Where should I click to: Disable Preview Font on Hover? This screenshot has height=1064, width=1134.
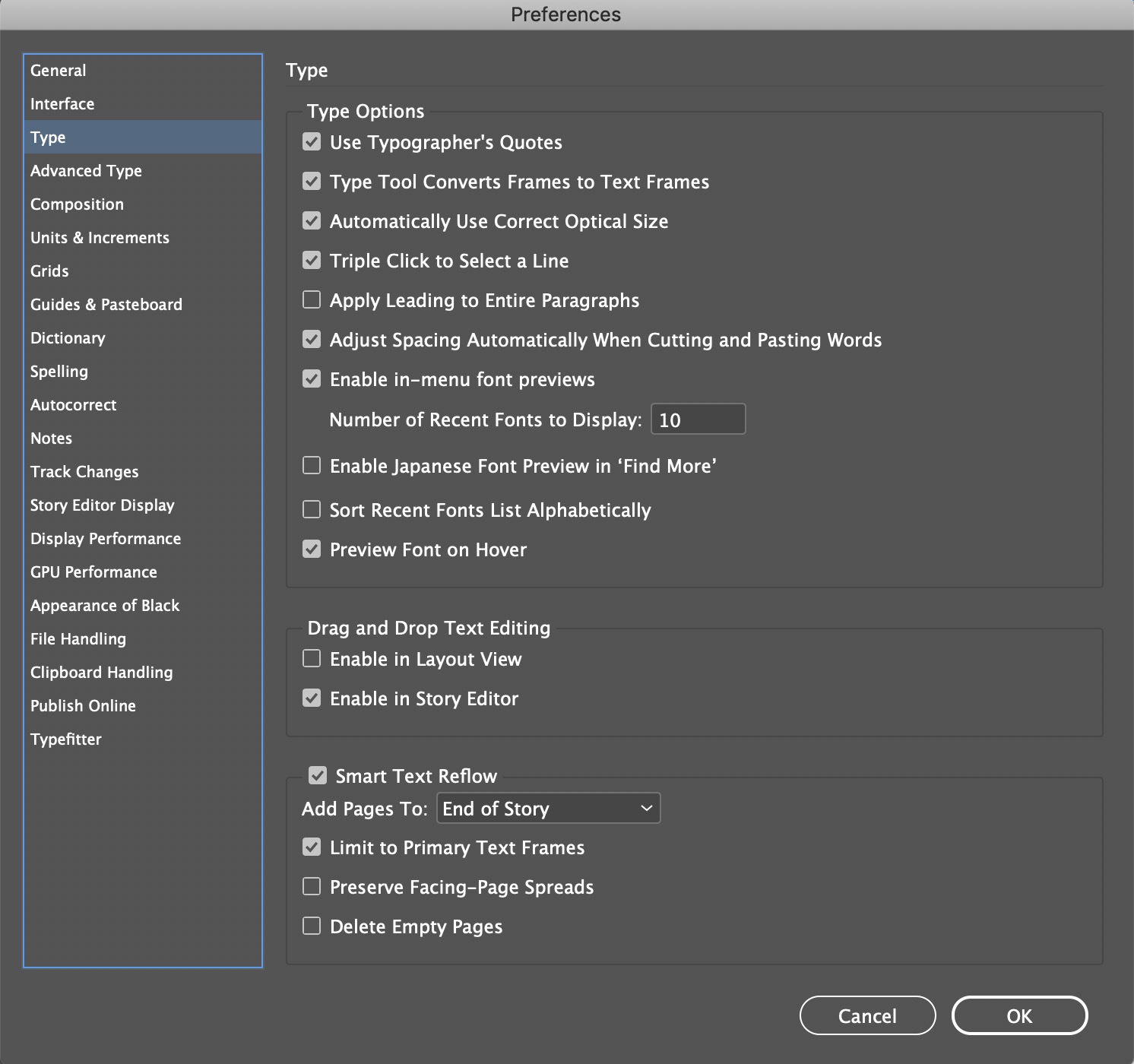point(312,549)
